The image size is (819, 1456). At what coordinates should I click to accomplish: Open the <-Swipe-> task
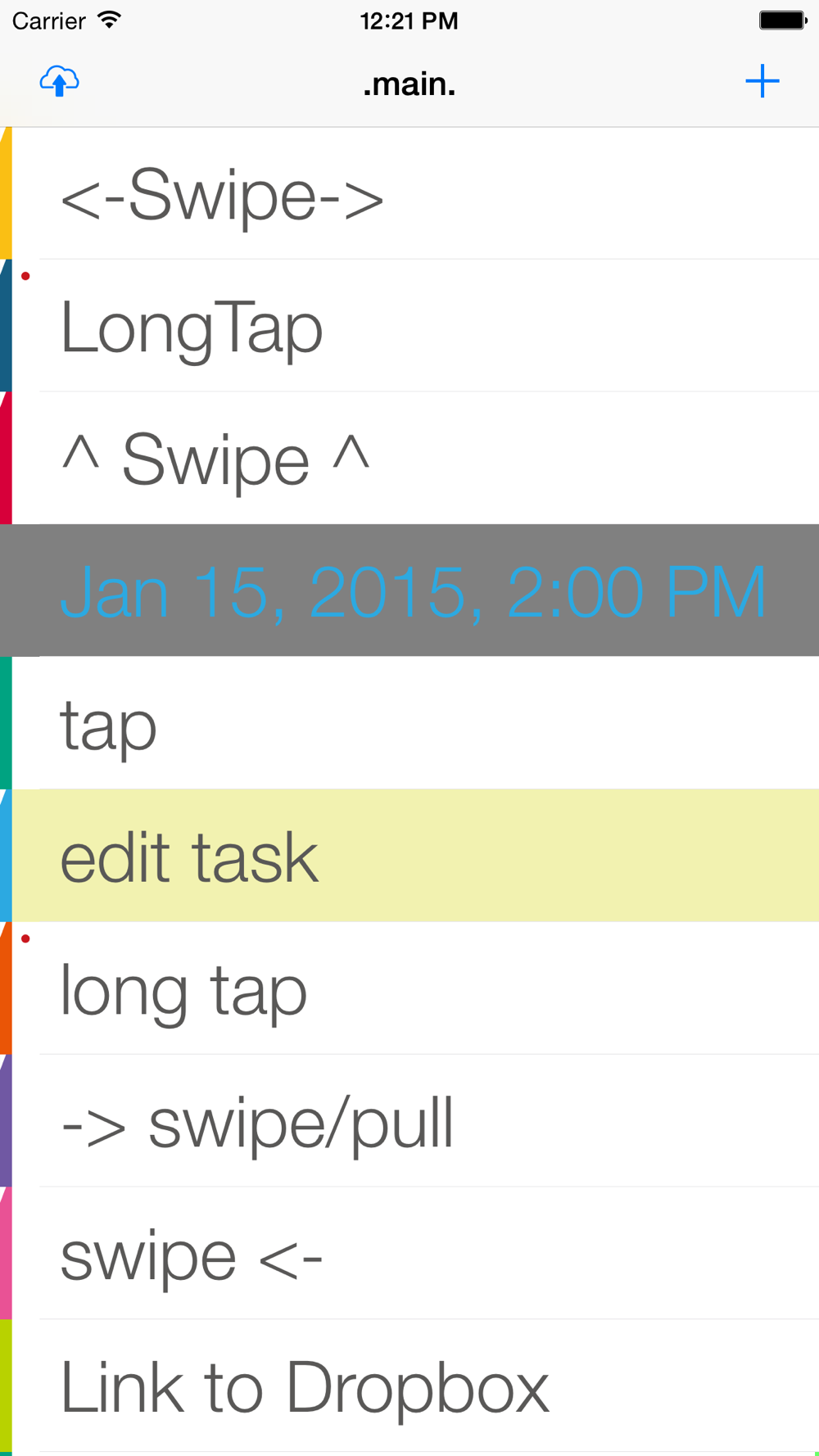tap(409, 193)
